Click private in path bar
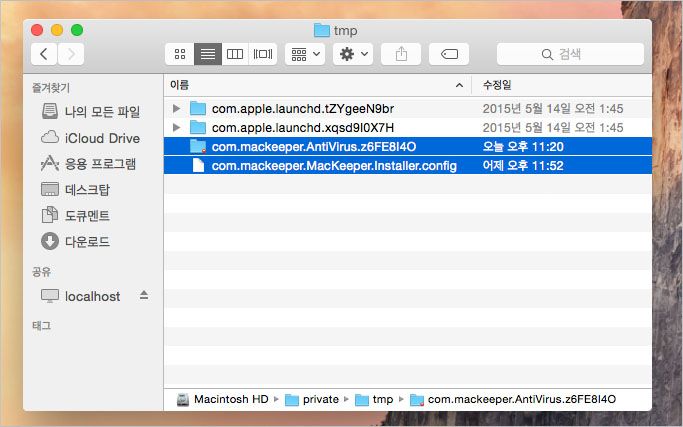The height and width of the screenshot is (427, 683). pyautogui.click(x=312, y=399)
